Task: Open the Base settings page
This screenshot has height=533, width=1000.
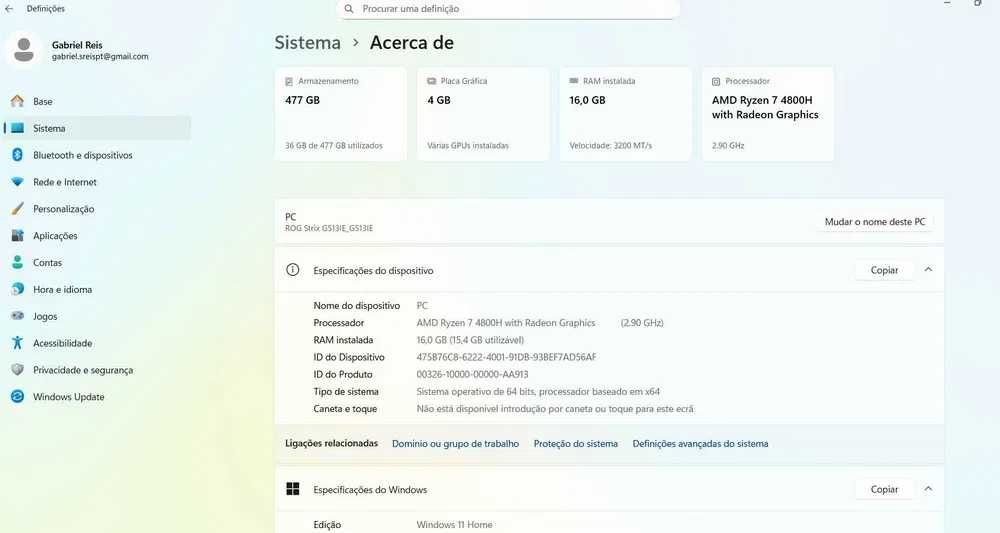Action: point(97,101)
